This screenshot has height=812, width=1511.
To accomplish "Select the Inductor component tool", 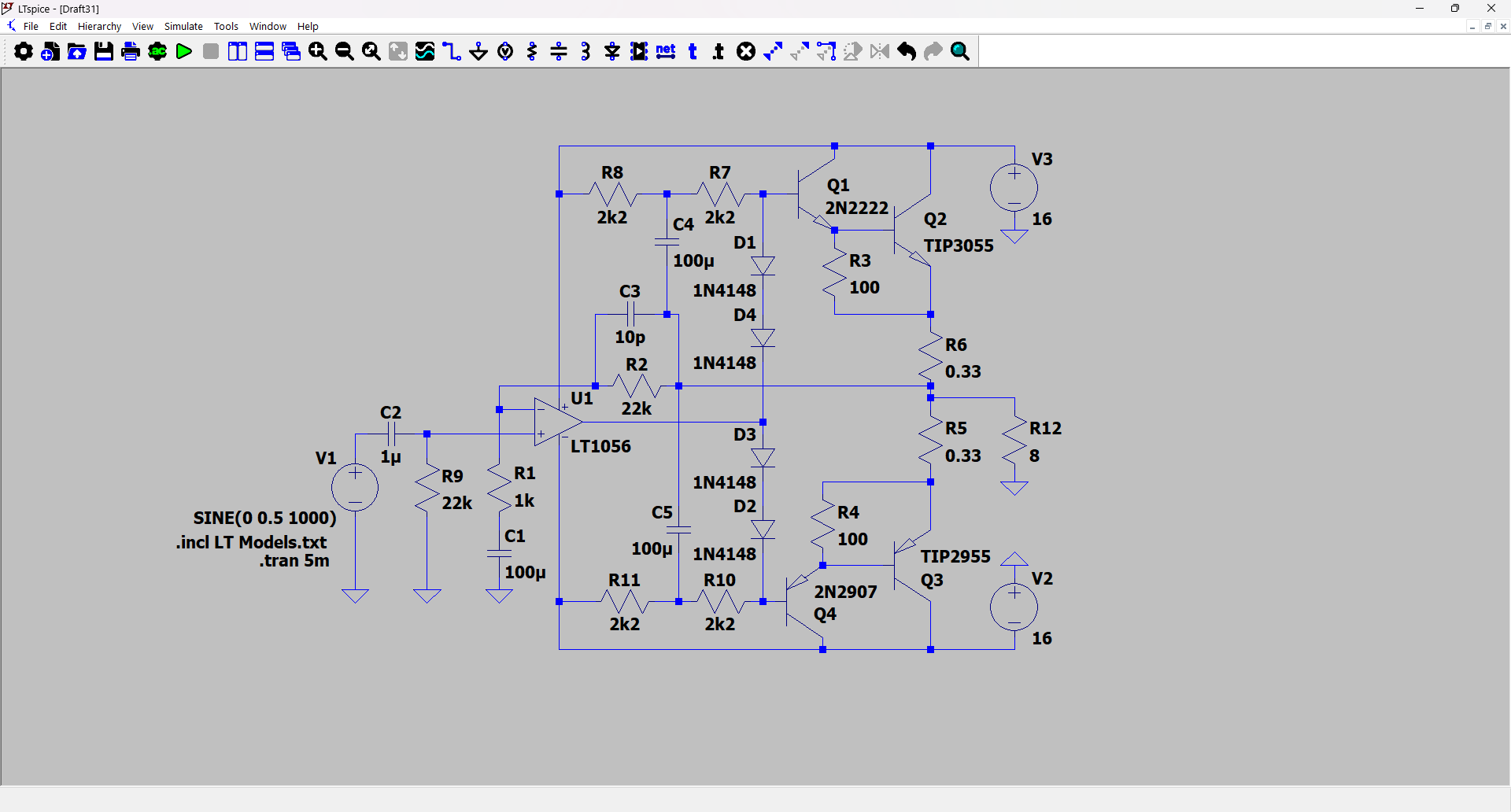I will click(586, 52).
